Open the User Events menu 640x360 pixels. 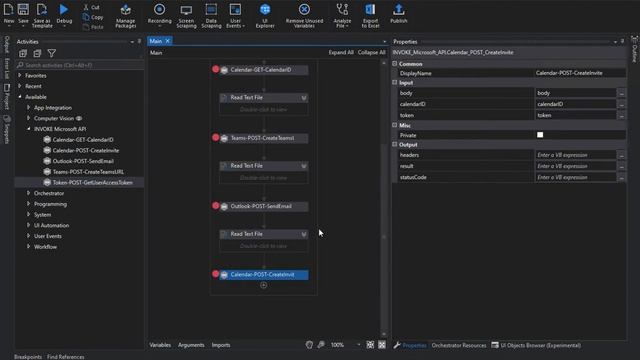236,16
